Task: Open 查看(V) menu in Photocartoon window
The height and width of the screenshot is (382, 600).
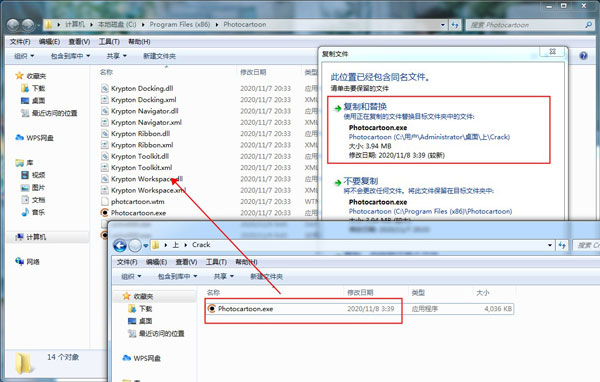Action: click(x=79, y=42)
